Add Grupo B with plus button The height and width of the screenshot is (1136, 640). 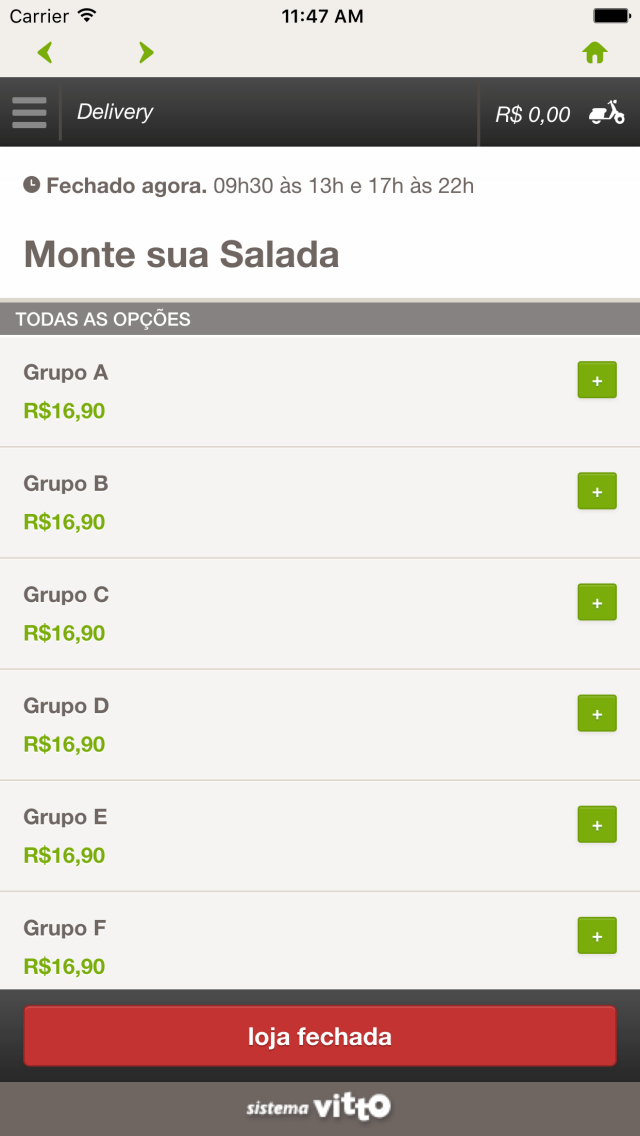pos(597,490)
